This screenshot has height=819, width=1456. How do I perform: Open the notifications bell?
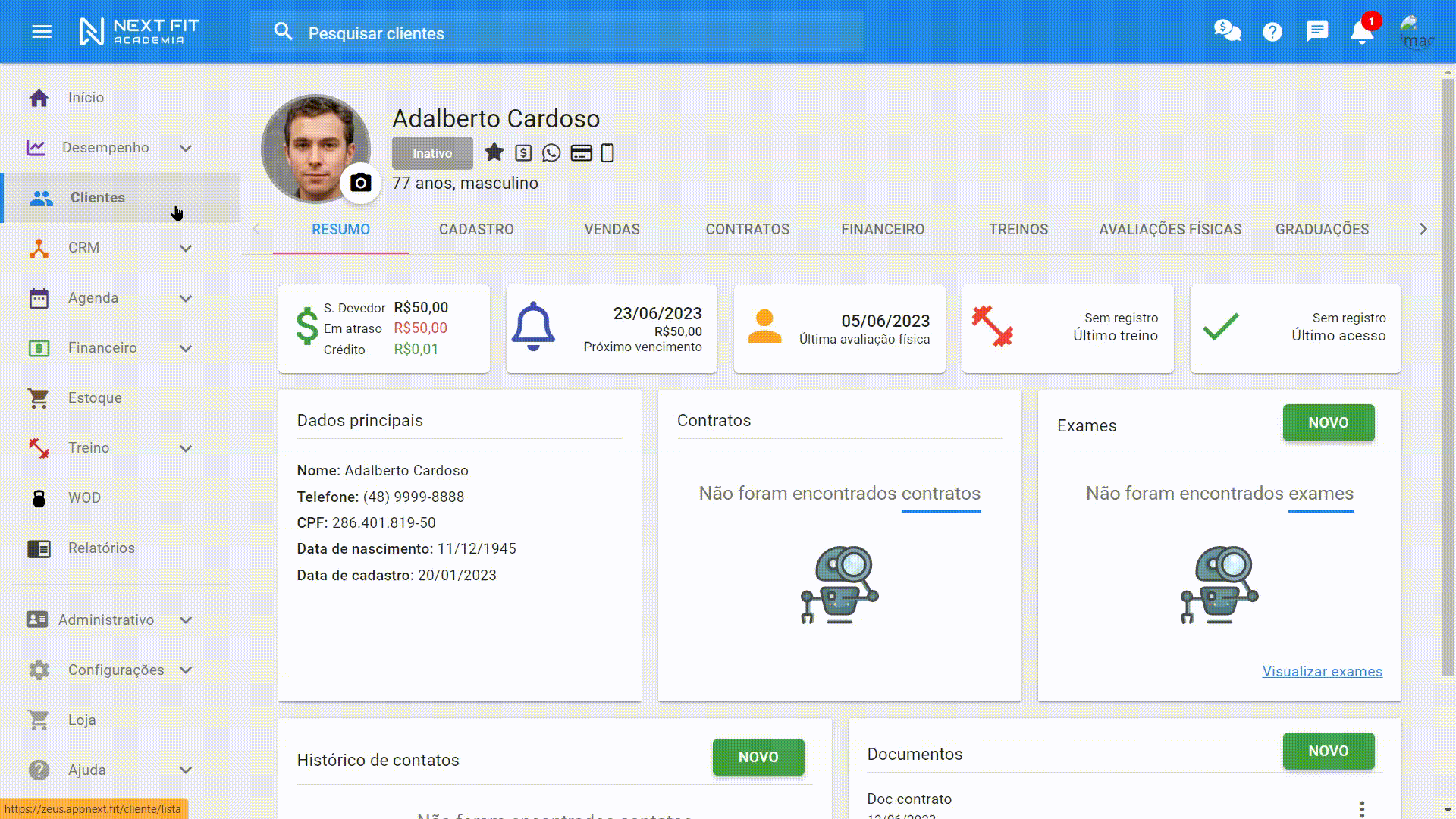[x=1362, y=32]
